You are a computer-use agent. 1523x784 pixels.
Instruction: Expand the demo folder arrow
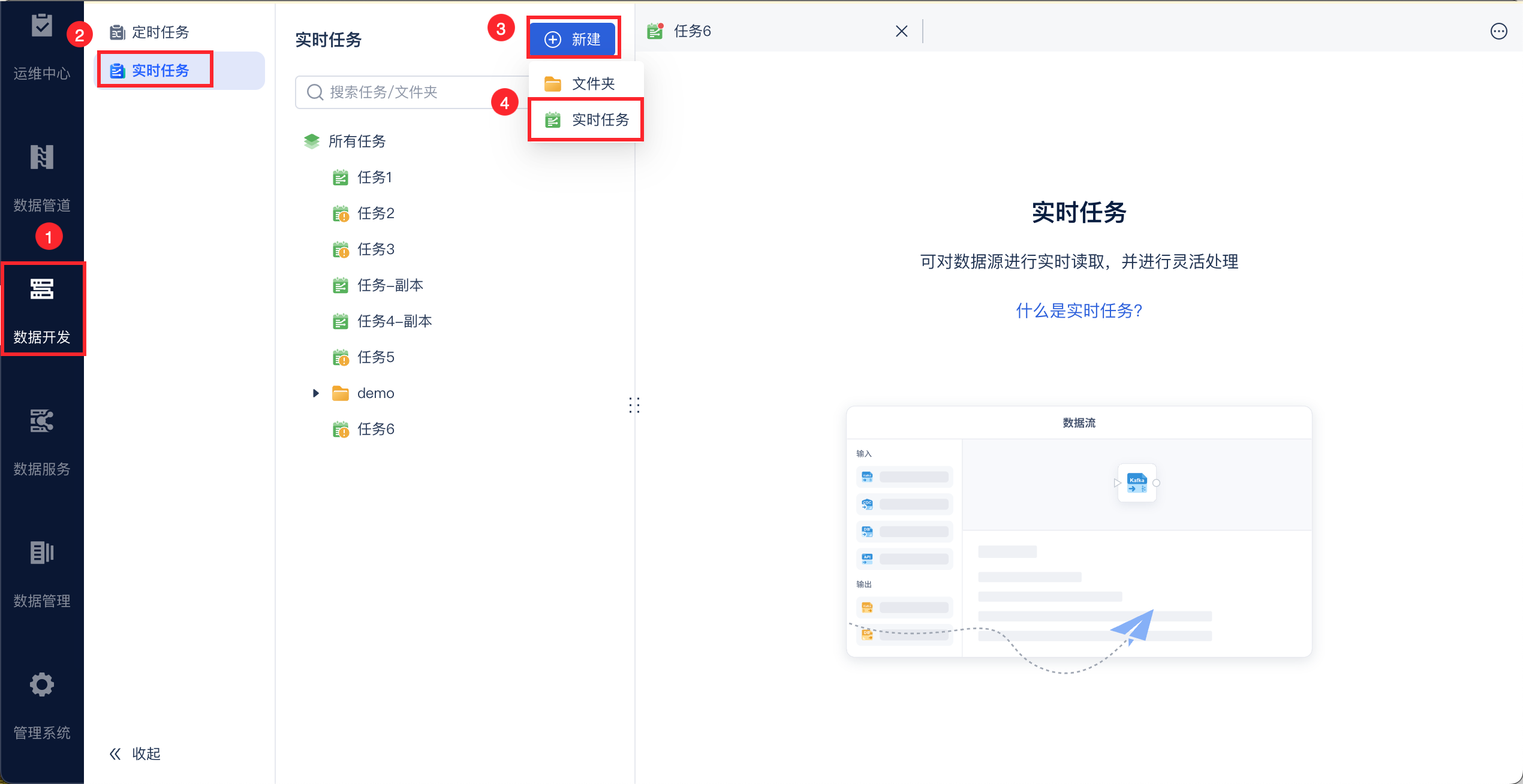pos(316,393)
